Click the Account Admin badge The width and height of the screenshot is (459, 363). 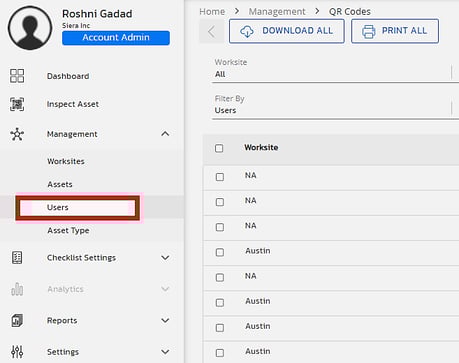(116, 38)
